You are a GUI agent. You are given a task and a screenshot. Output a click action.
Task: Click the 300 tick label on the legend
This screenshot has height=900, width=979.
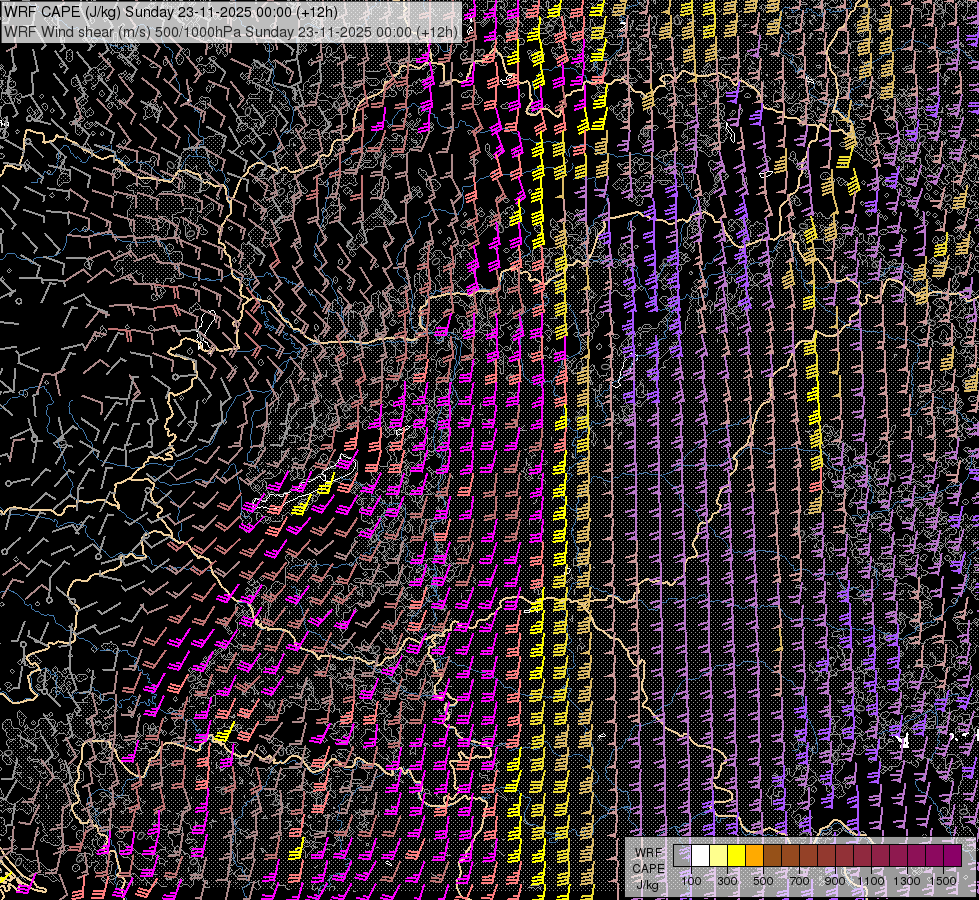tap(727, 881)
